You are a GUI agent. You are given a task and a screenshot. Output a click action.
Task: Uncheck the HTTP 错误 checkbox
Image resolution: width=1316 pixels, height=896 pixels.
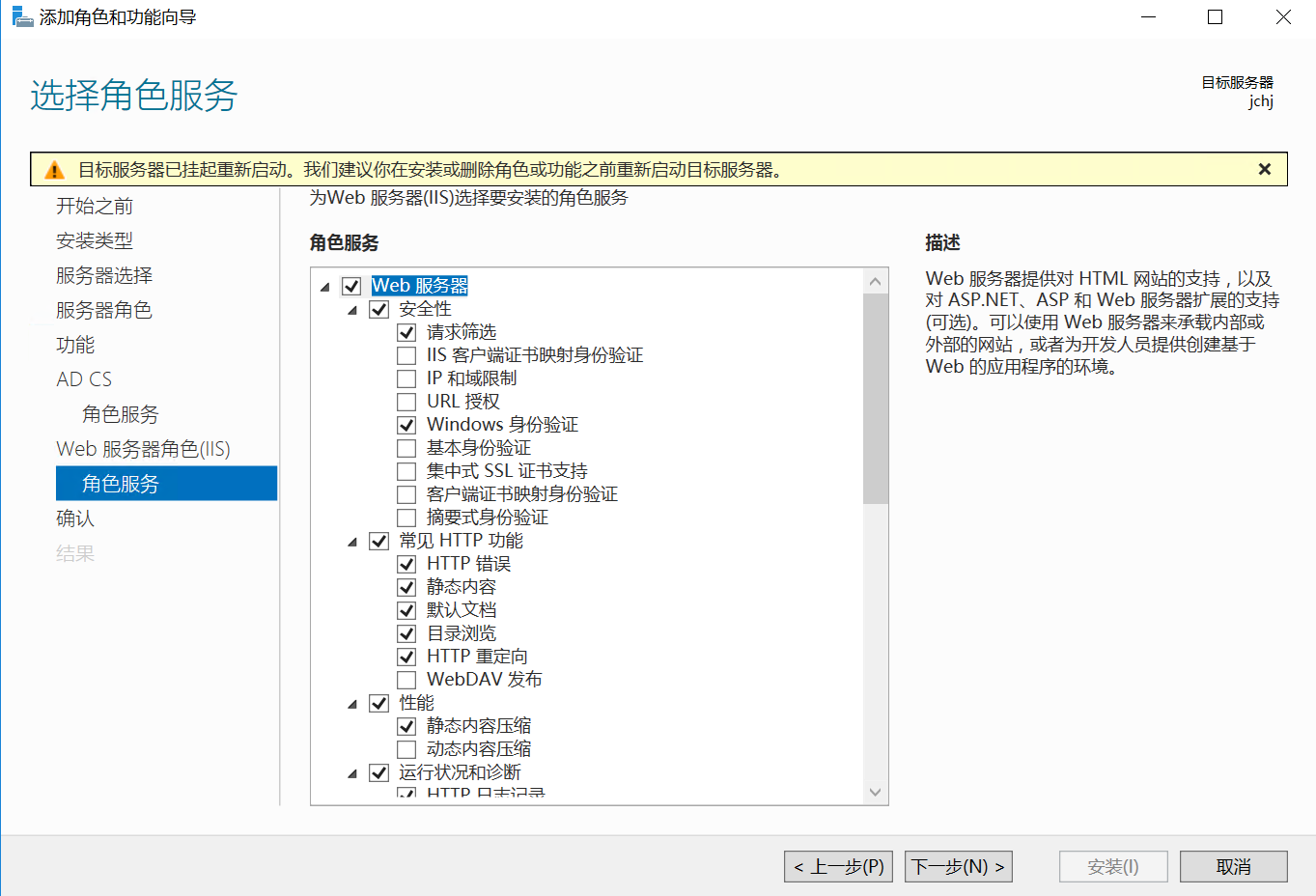[x=406, y=564]
